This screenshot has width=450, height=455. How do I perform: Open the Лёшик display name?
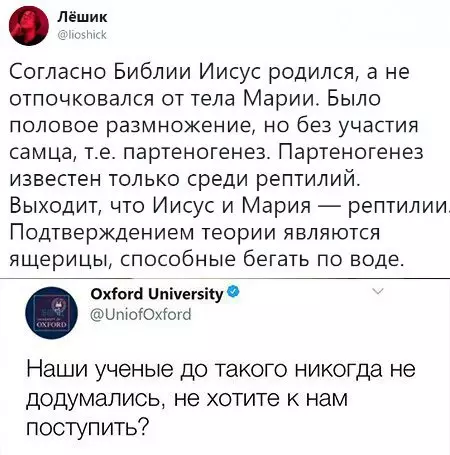[x=82, y=17]
